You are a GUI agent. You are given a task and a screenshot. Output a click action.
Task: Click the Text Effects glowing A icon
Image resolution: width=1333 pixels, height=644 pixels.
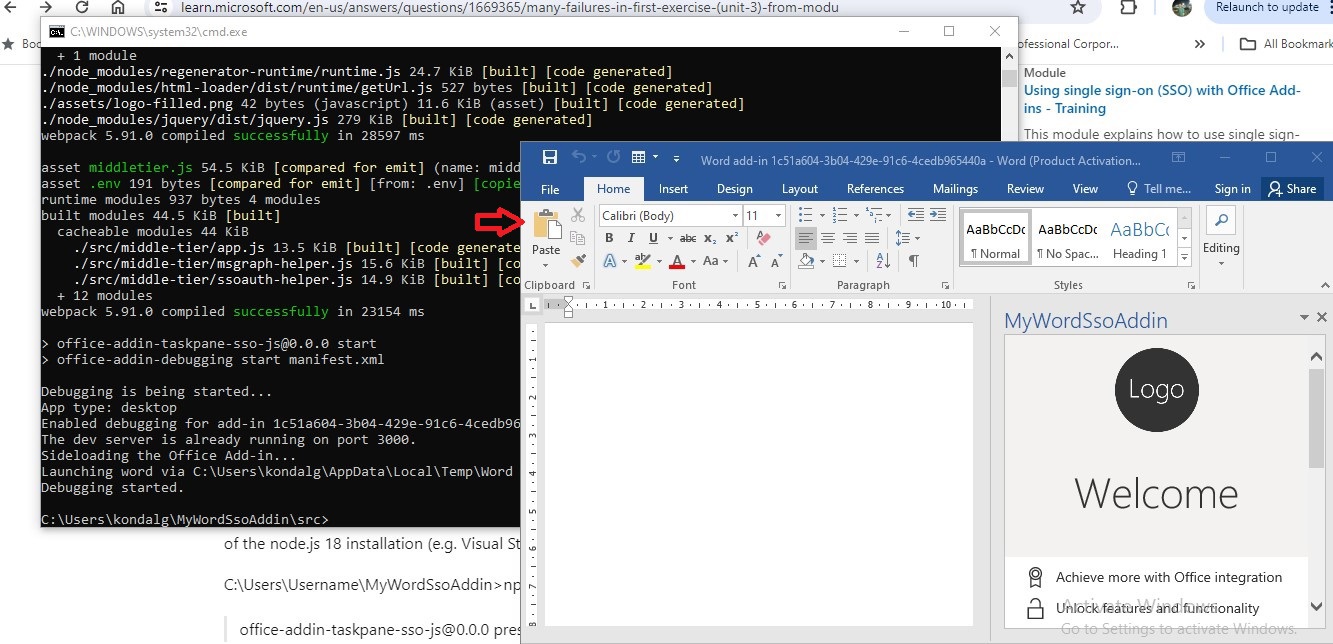pyautogui.click(x=609, y=261)
